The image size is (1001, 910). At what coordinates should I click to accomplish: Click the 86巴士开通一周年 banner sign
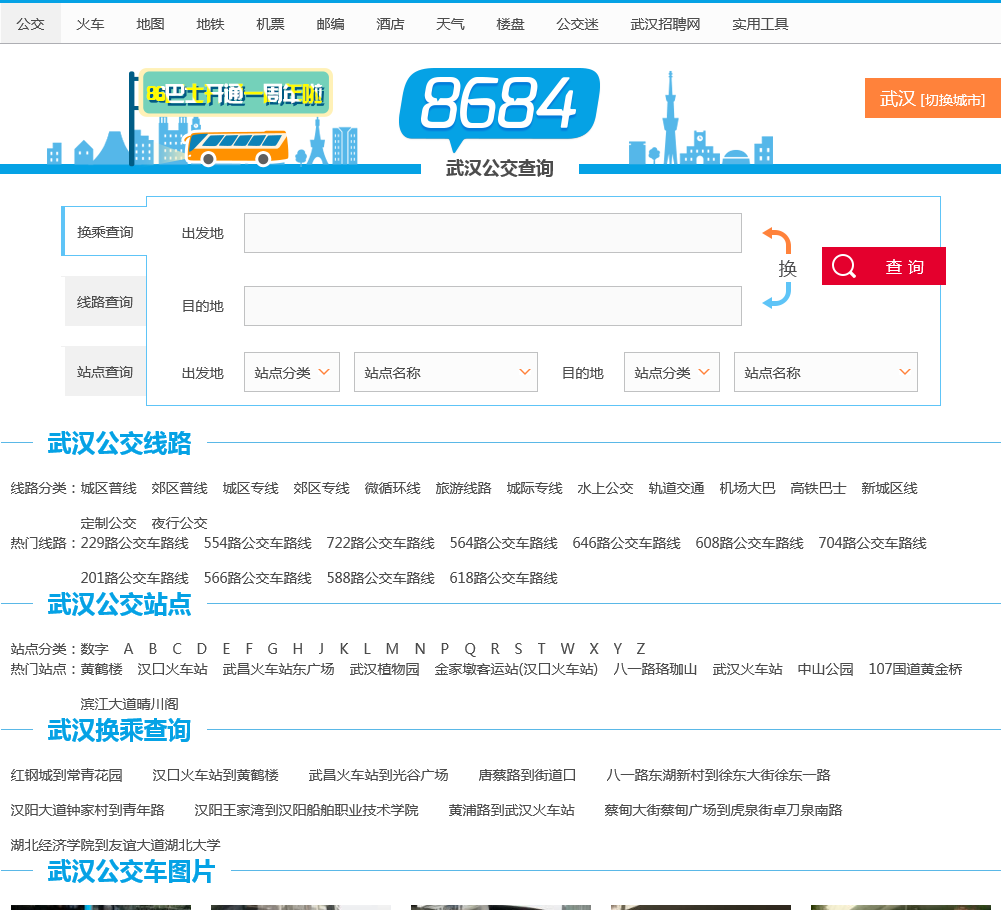(x=236, y=93)
